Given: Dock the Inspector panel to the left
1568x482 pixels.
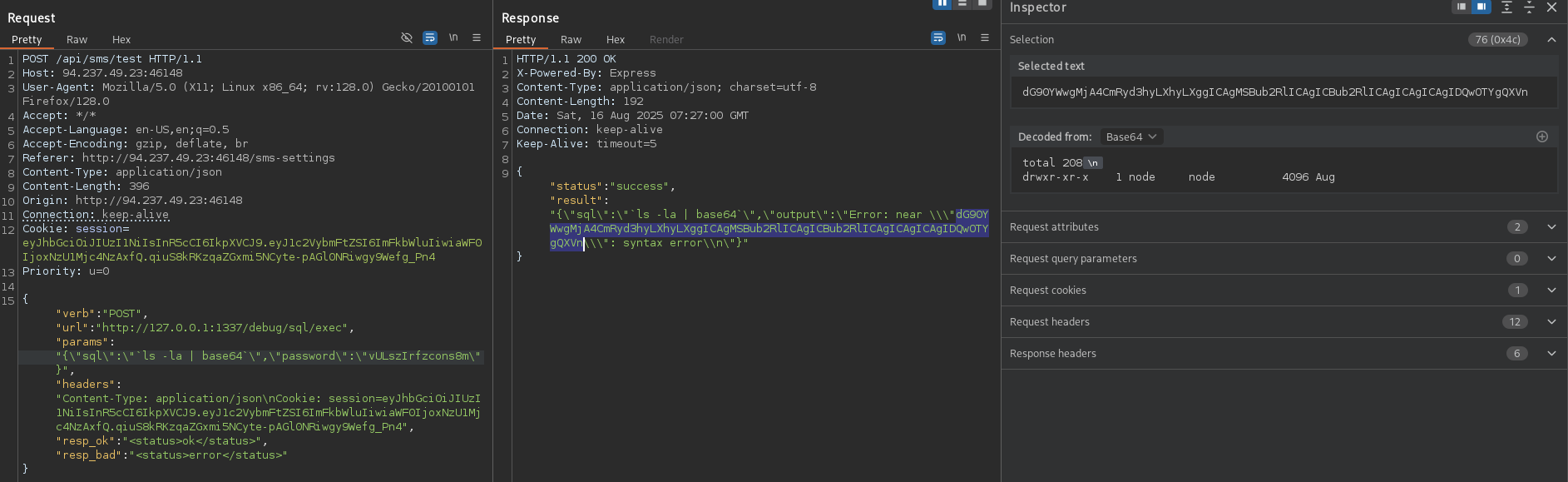Looking at the screenshot, I should click(1462, 7).
